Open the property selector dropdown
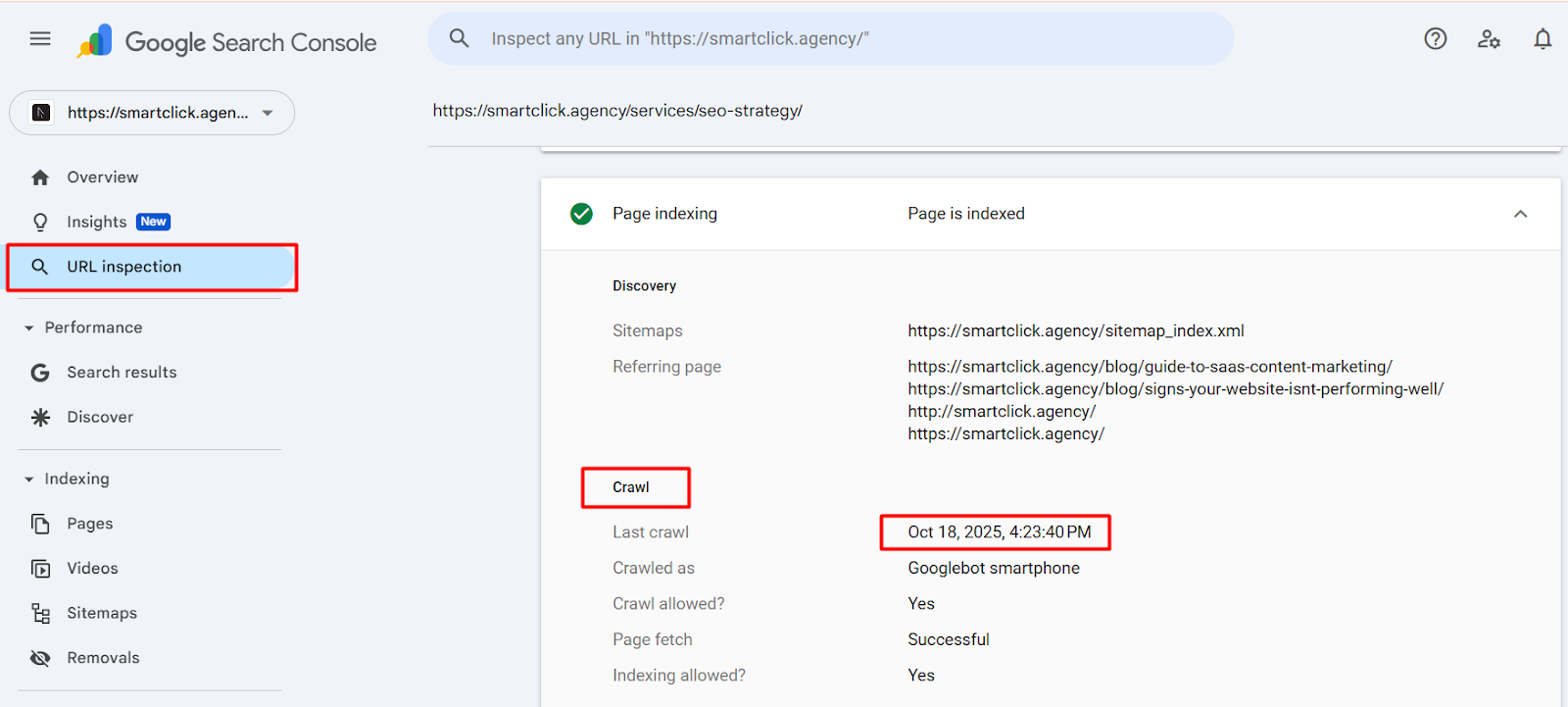The image size is (1568, 707). click(152, 113)
